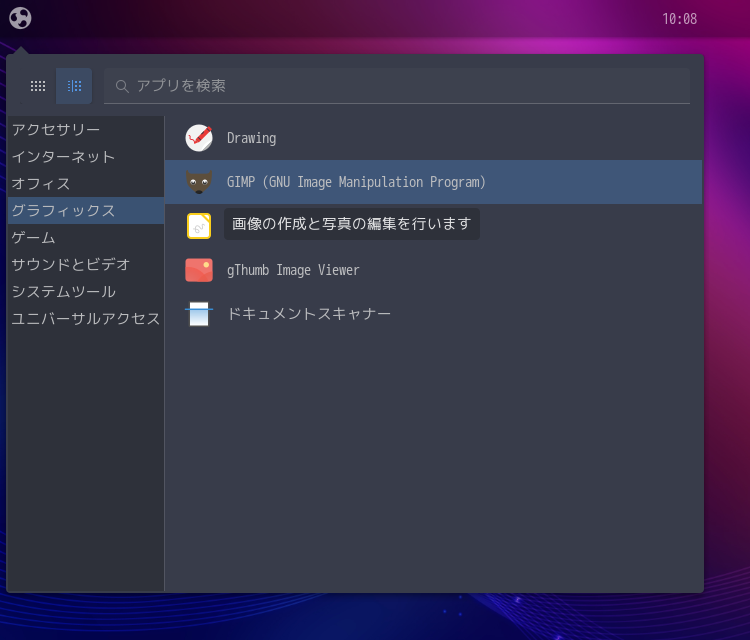This screenshot has height=640, width=750.
Task: Click the magnifier search icon
Action: 122,87
